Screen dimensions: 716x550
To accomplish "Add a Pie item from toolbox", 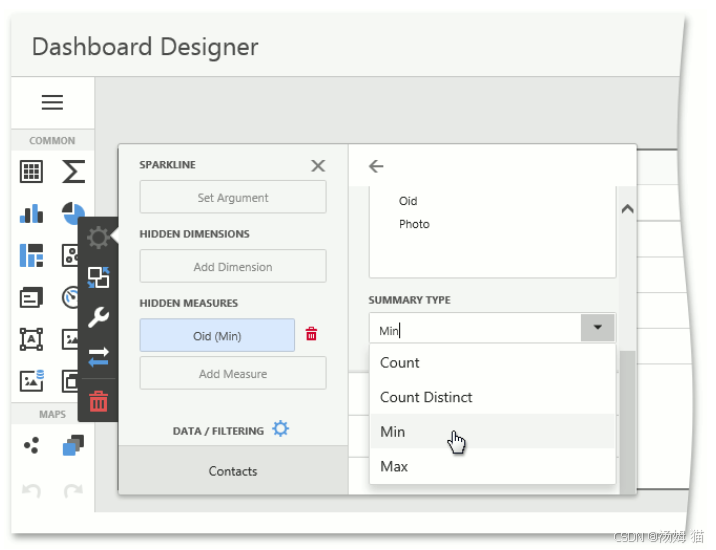I will (x=73, y=213).
